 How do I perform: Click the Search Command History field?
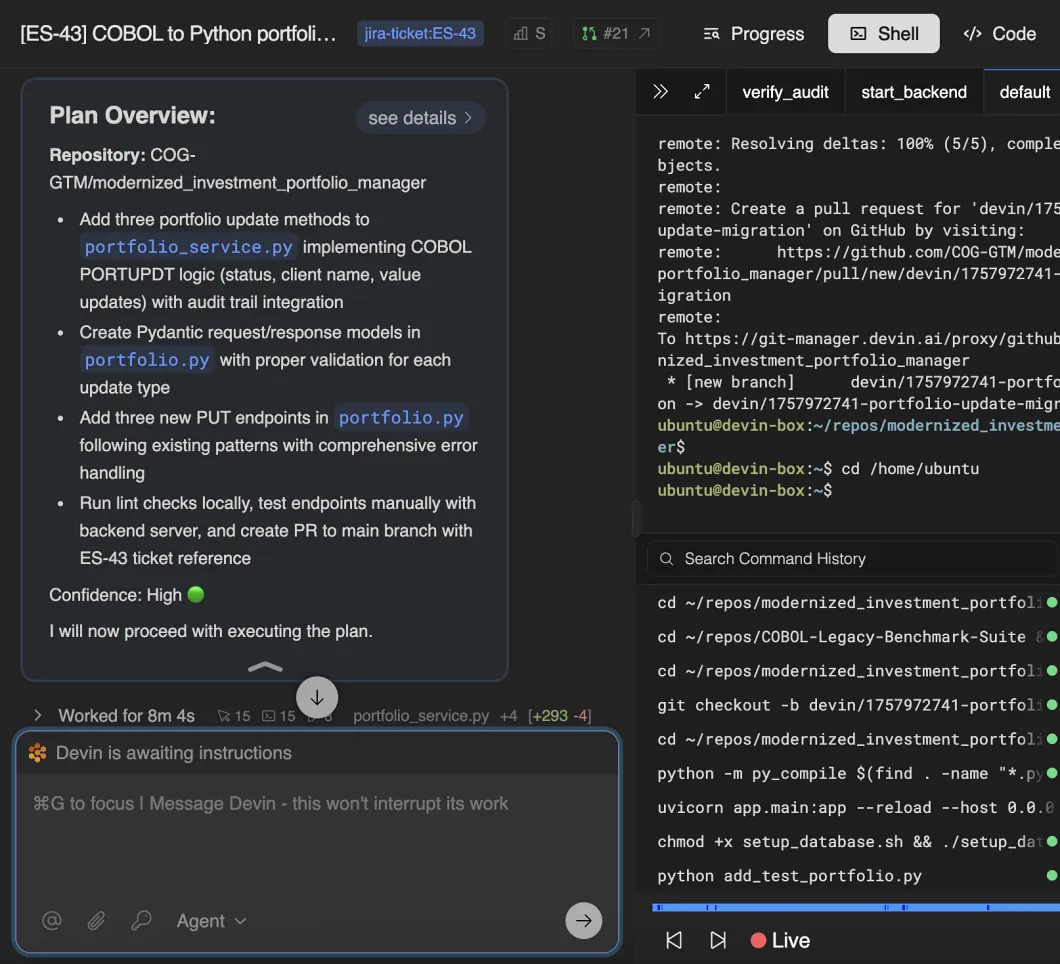(x=852, y=559)
